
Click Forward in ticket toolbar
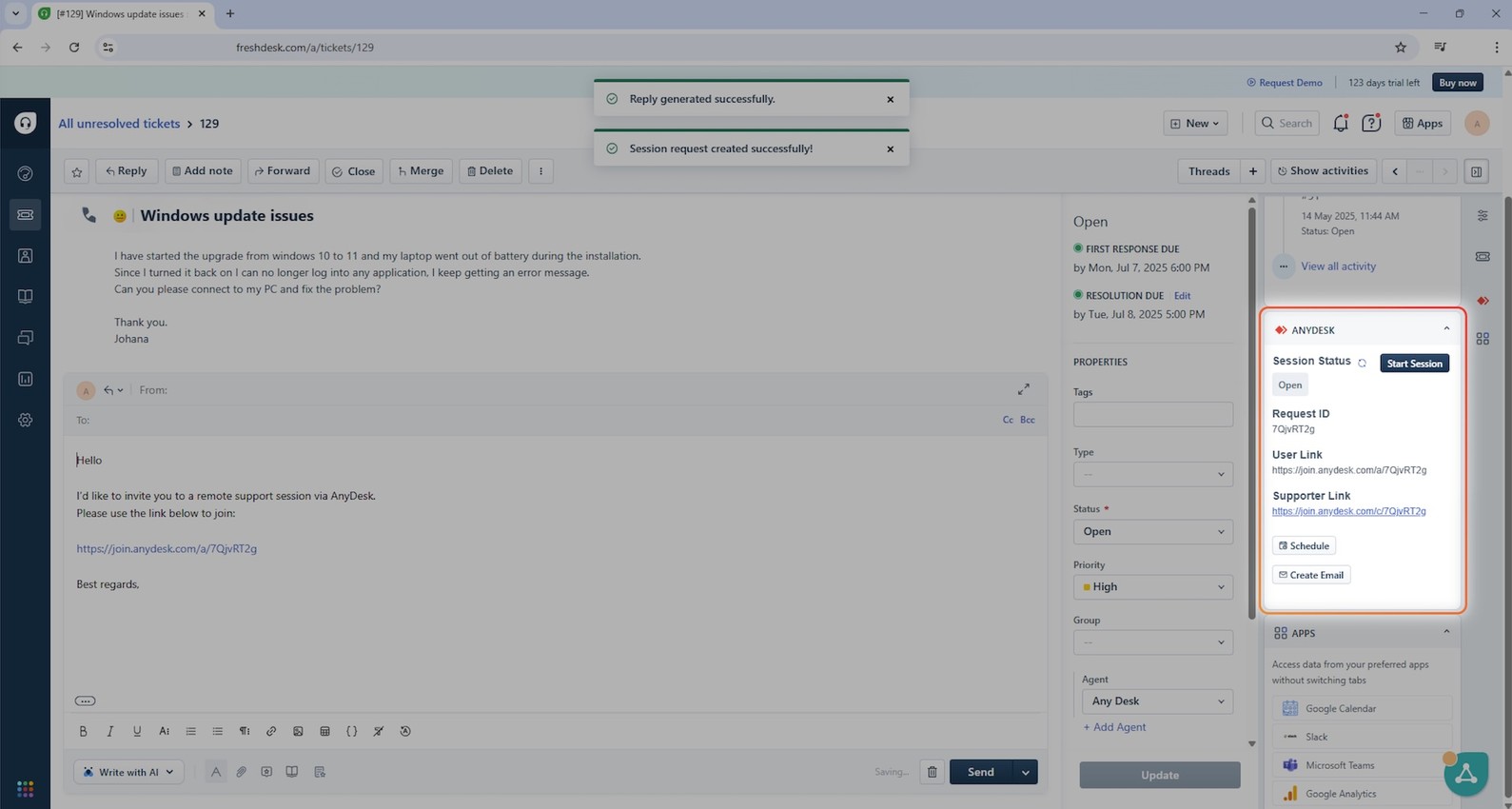point(283,171)
